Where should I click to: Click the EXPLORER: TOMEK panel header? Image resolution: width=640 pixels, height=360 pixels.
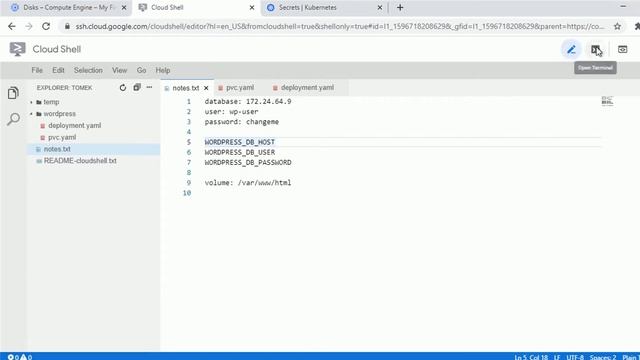[64, 88]
